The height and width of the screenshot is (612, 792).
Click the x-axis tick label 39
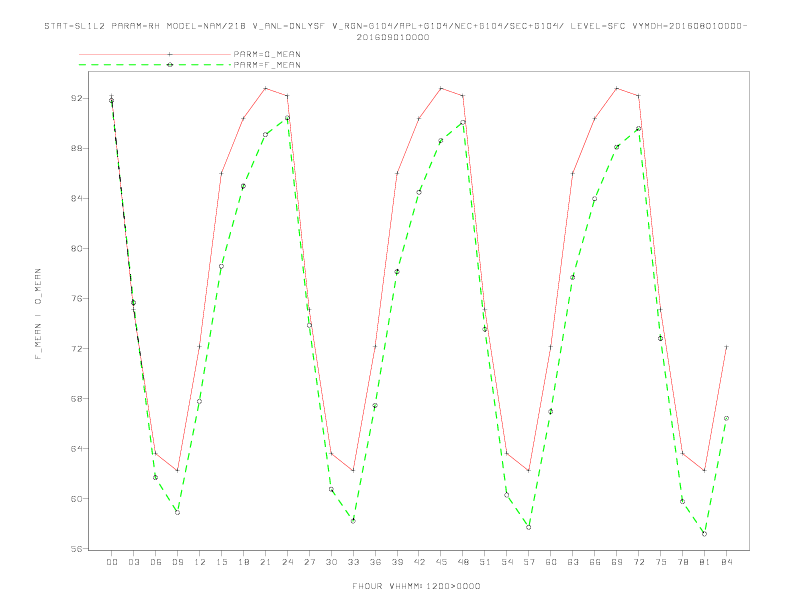pos(397,562)
